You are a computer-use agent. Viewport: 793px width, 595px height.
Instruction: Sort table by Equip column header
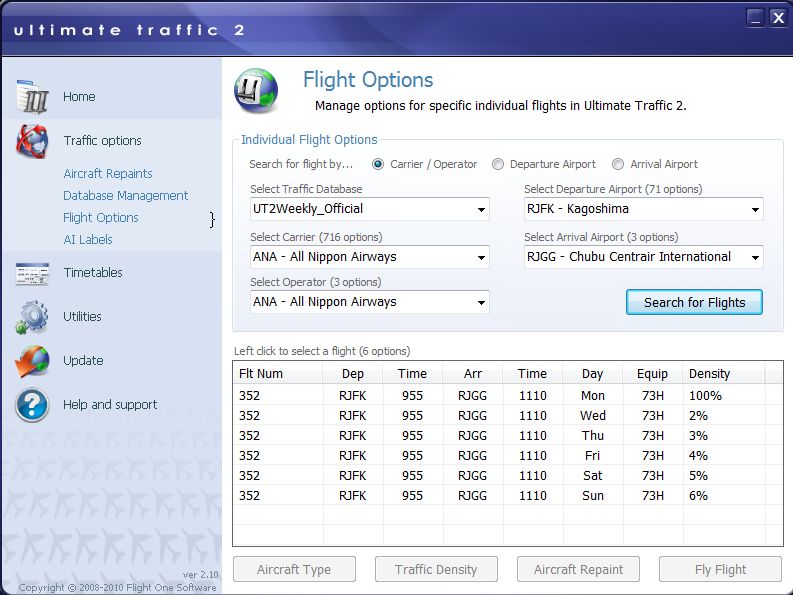pyautogui.click(x=652, y=374)
